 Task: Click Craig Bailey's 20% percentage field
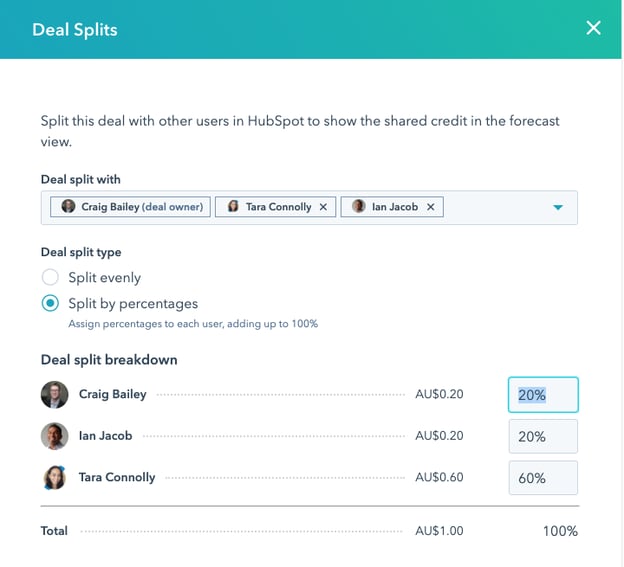point(543,395)
